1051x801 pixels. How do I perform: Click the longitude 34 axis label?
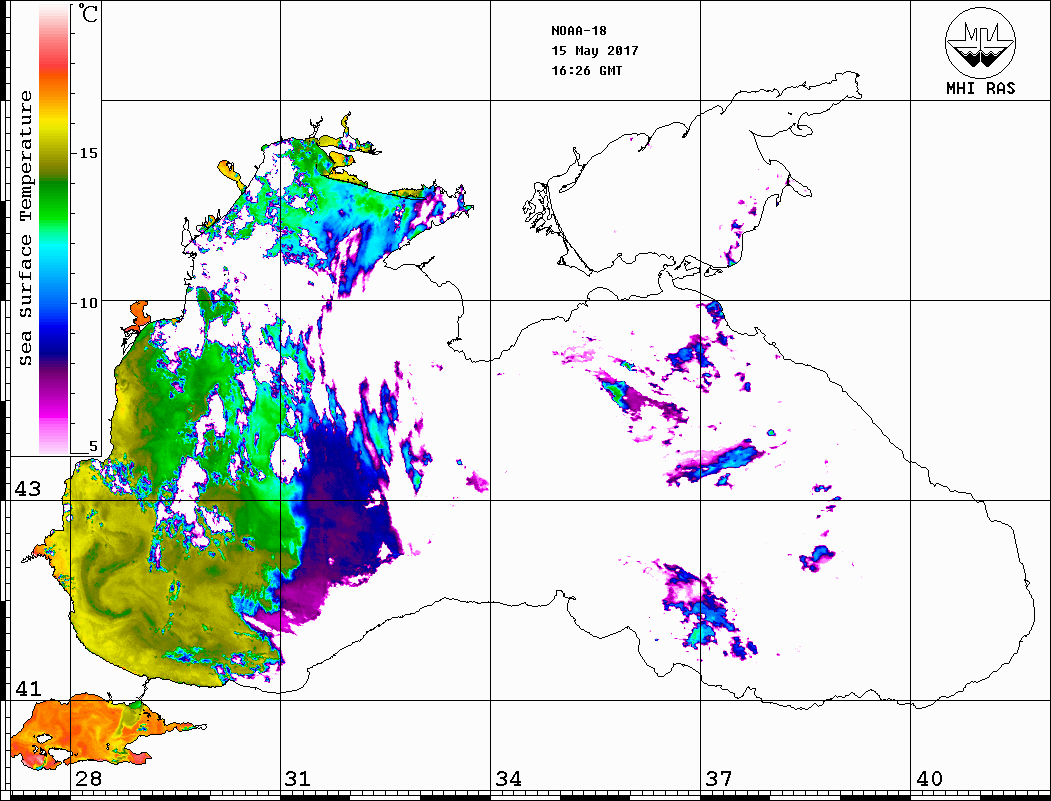click(508, 778)
